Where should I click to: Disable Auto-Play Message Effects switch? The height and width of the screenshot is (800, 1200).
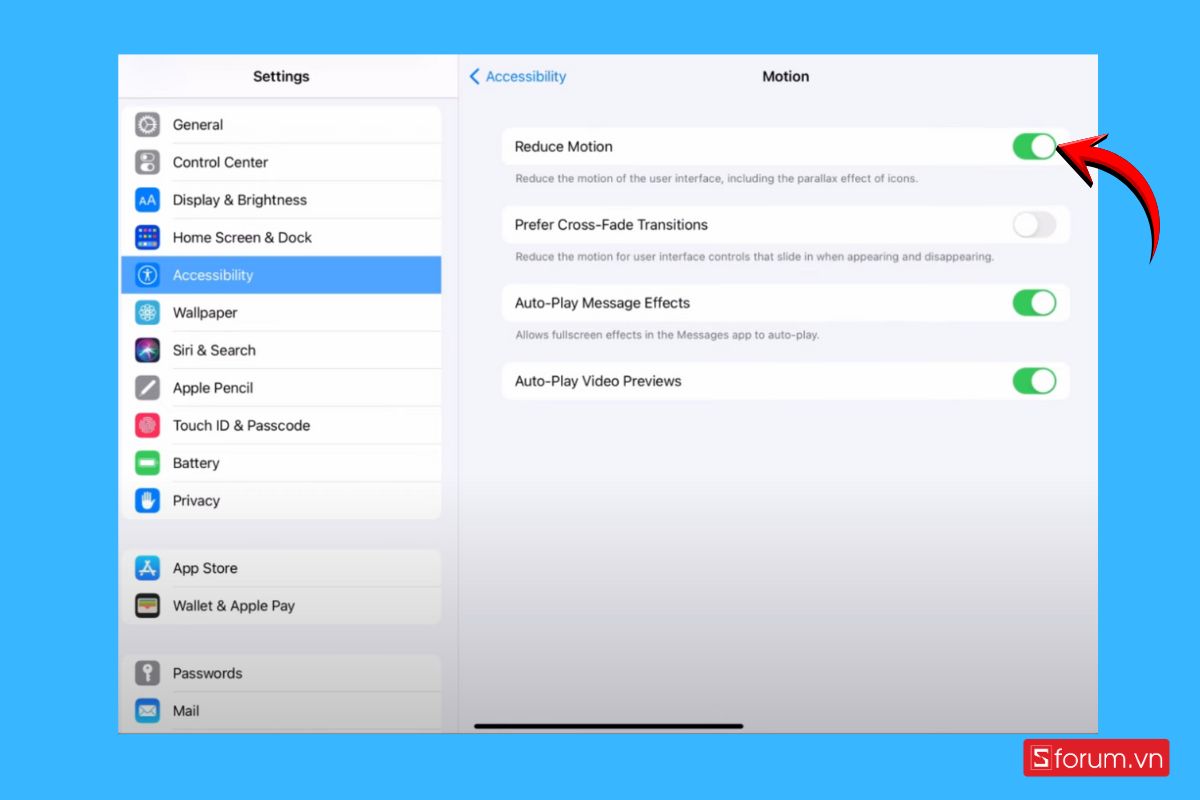point(1034,303)
